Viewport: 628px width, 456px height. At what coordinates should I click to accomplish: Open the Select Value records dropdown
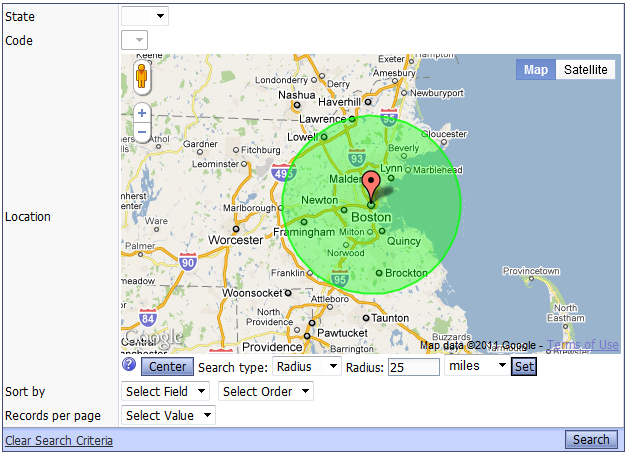169,415
